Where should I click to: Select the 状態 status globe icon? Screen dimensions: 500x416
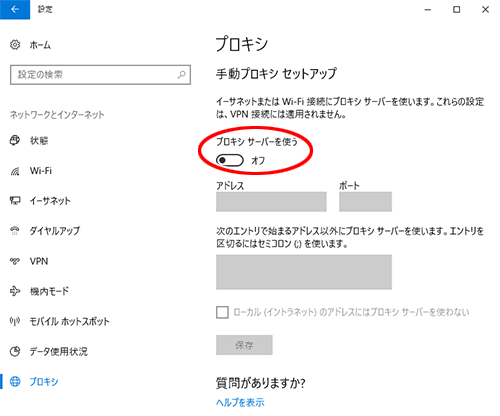[x=15, y=140]
